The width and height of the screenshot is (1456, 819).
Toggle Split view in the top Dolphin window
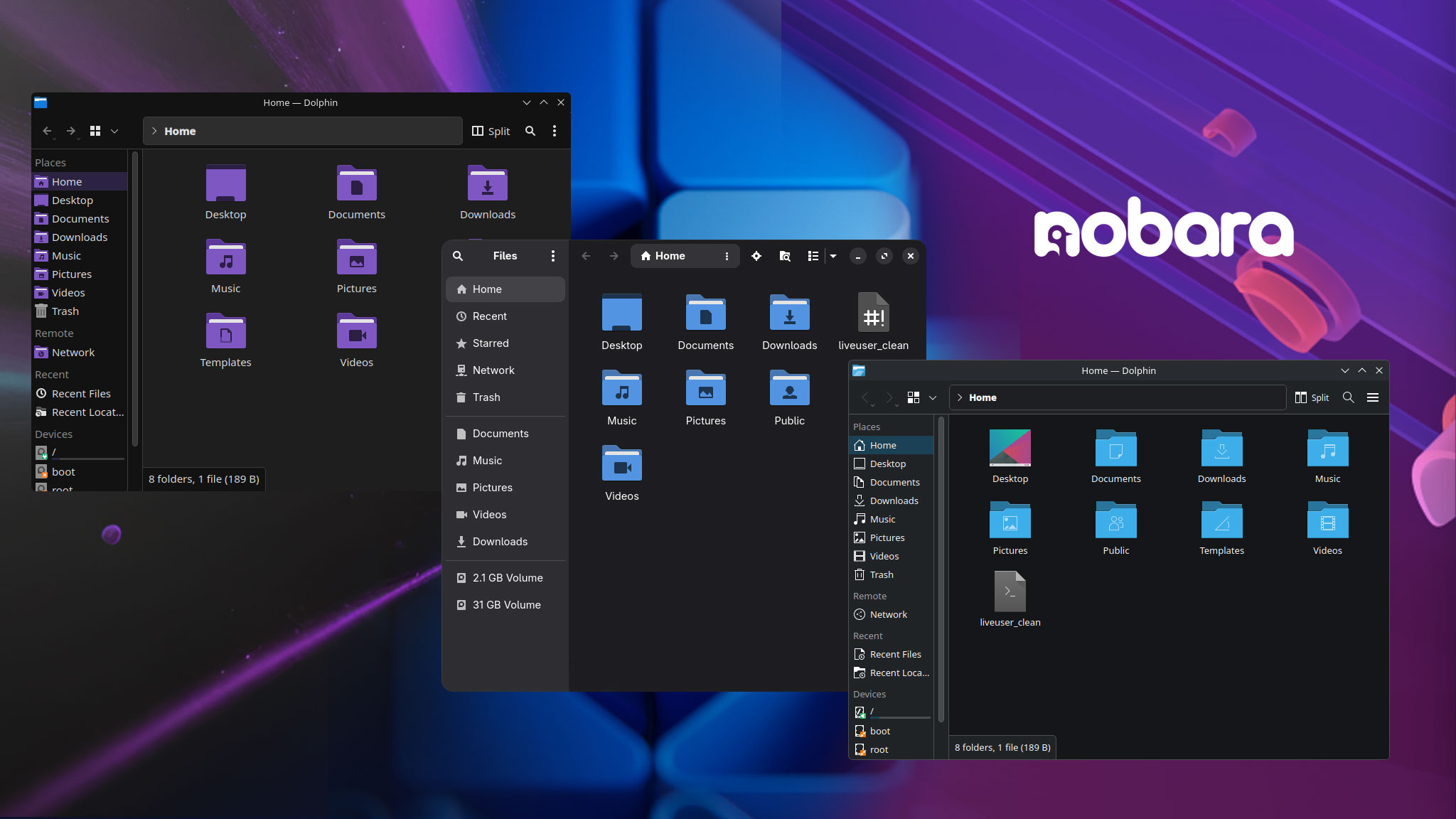click(490, 131)
